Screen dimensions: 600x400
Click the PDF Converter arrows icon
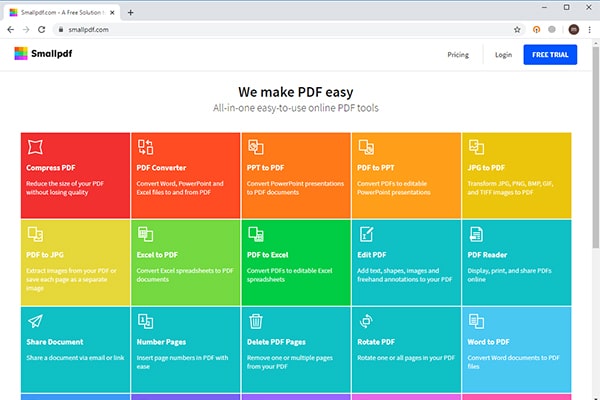[x=145, y=147]
